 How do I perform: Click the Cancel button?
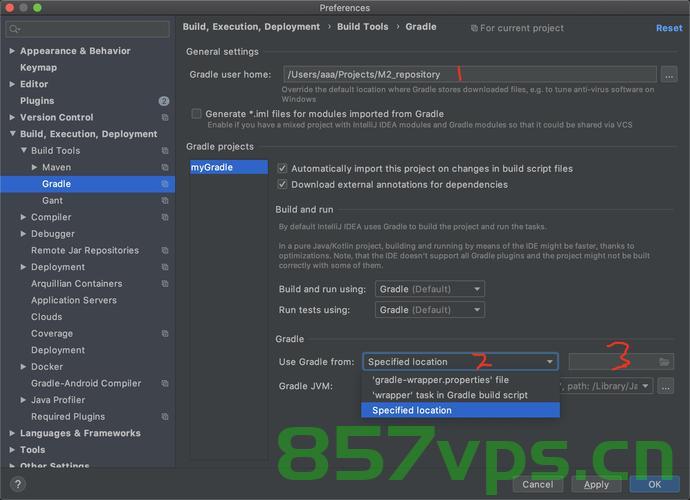point(537,484)
